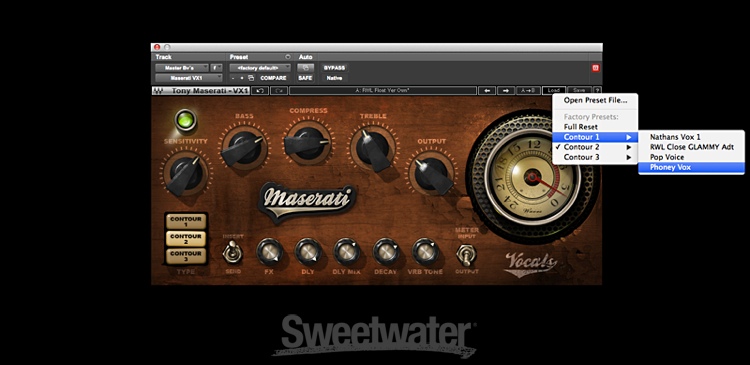
Task: Click the Waves help question mark button
Action: click(597, 90)
